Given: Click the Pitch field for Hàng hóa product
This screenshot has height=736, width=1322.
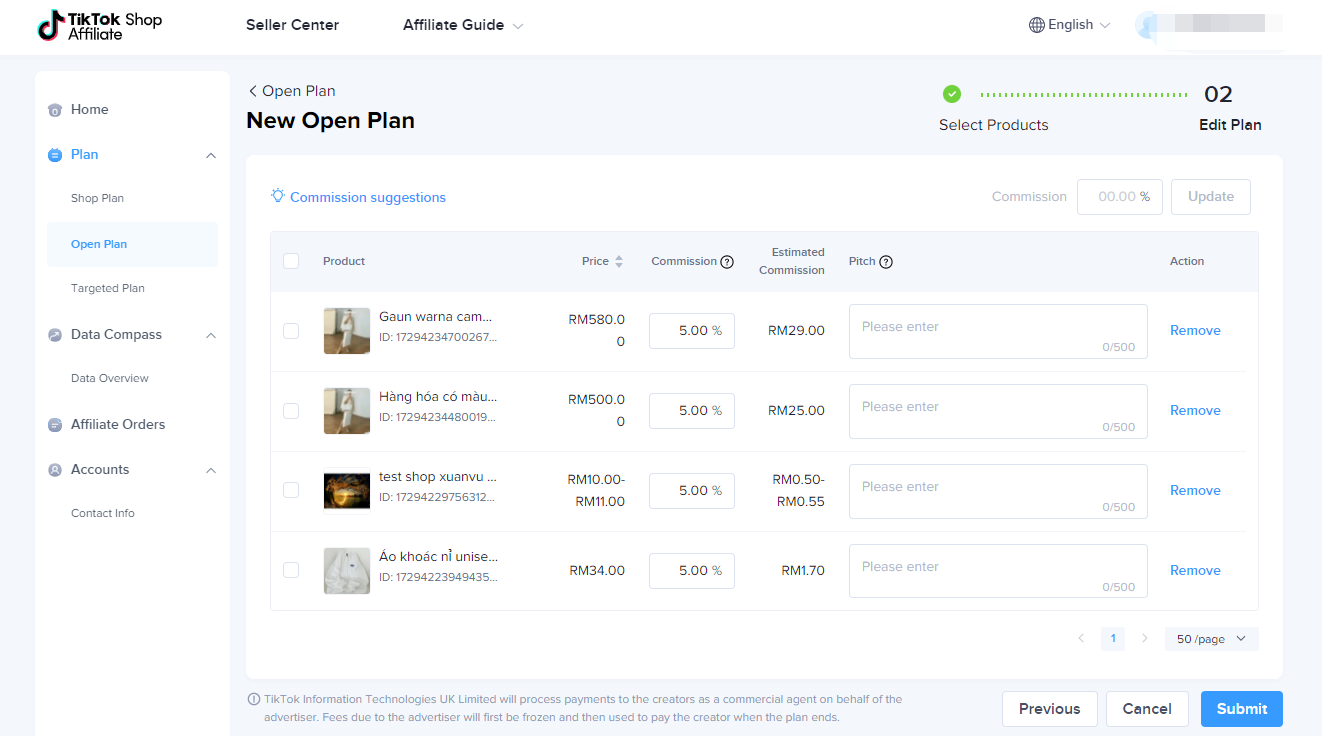Looking at the screenshot, I should pyautogui.click(x=997, y=411).
